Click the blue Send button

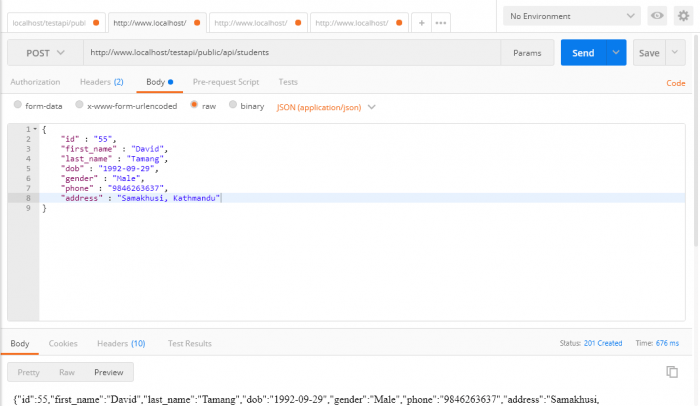(x=583, y=53)
